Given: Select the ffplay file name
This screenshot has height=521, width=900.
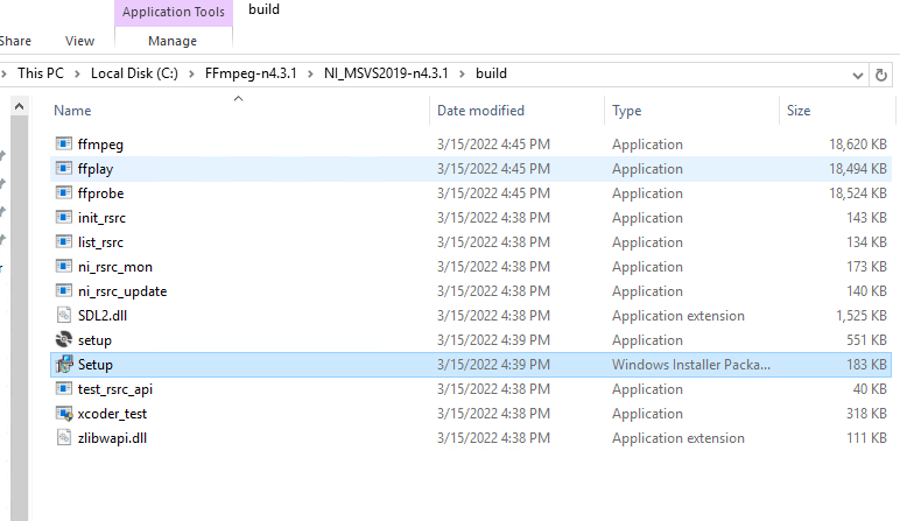Looking at the screenshot, I should pyautogui.click(x=96, y=169).
